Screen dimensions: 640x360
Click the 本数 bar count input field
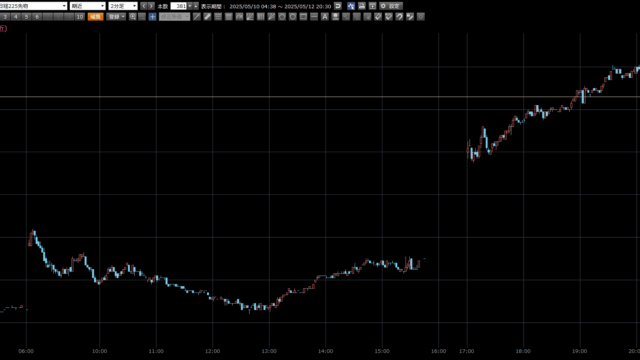pos(179,6)
